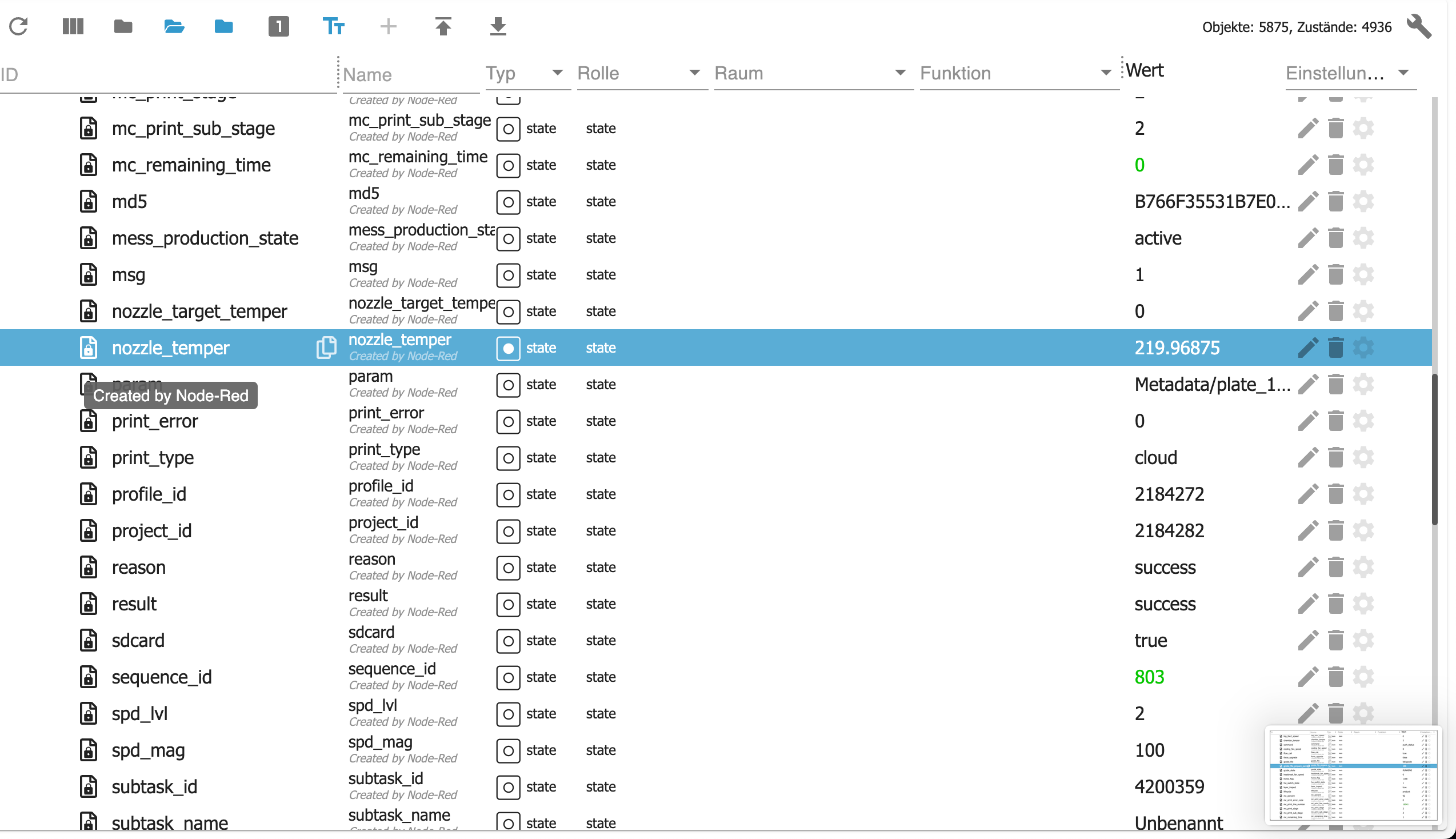Viewport: 1456px width, 839px height.
Task: Click the page preview thumbnail
Action: 1353,775
